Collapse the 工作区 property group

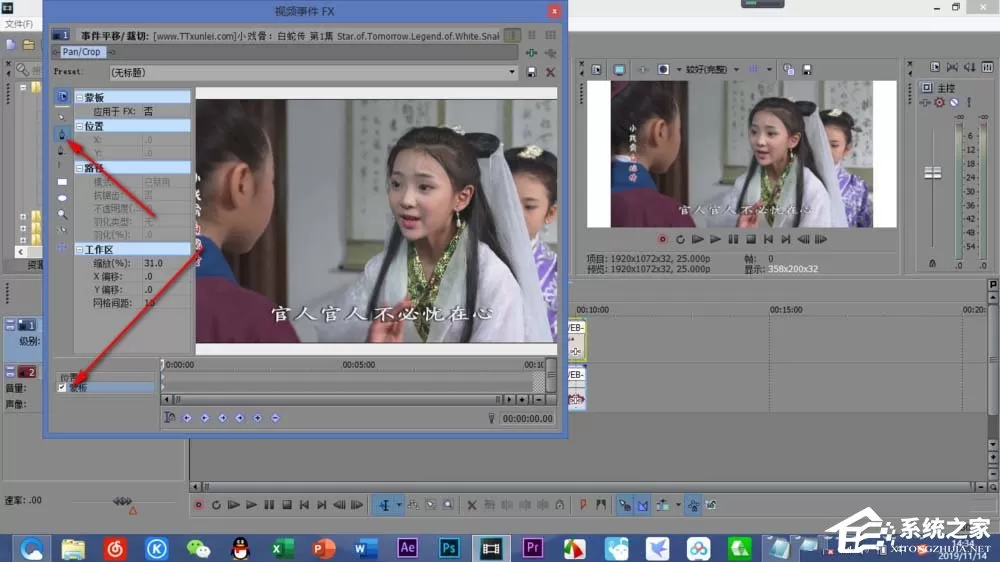(x=80, y=249)
